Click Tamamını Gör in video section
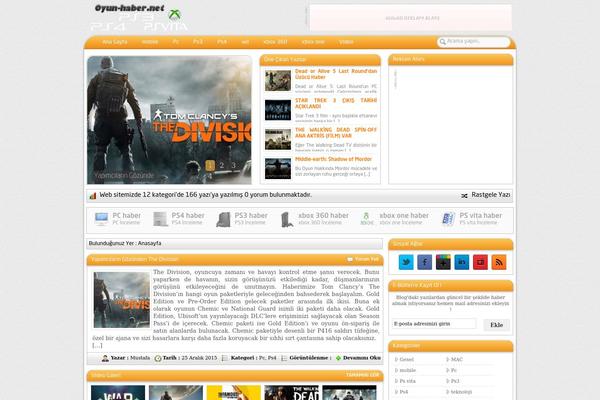Viewport: 600px width, 400px height. pyautogui.click(x=362, y=375)
